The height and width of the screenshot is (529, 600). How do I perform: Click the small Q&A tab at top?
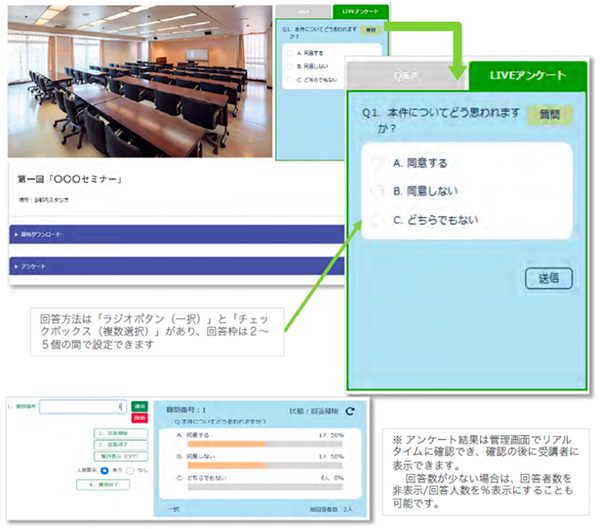pos(305,9)
